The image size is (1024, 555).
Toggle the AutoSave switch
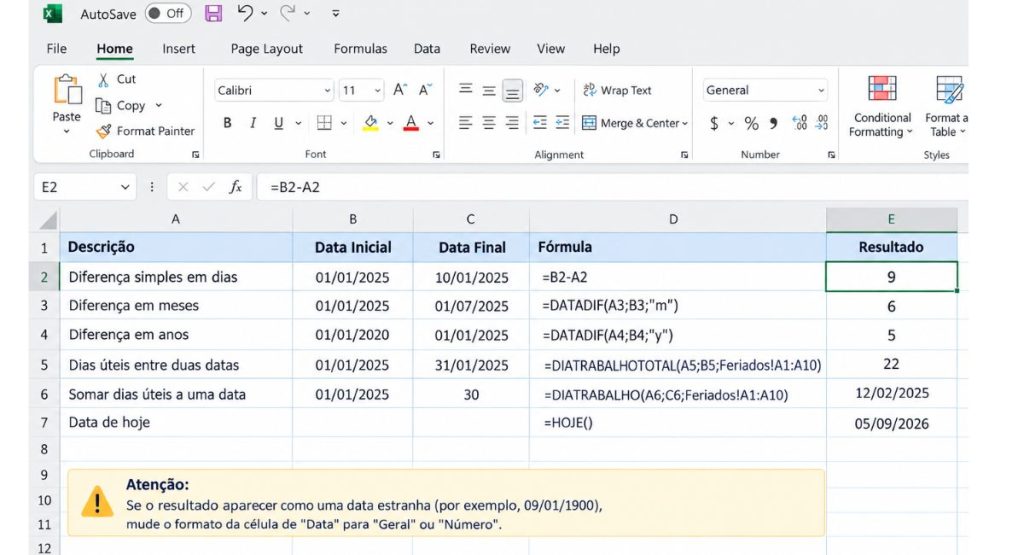click(x=168, y=13)
